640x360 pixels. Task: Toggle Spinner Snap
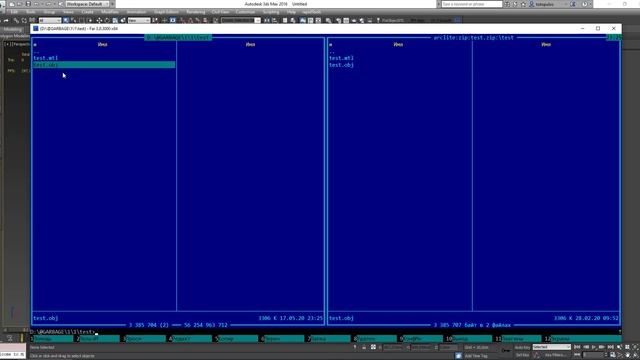coord(205,20)
